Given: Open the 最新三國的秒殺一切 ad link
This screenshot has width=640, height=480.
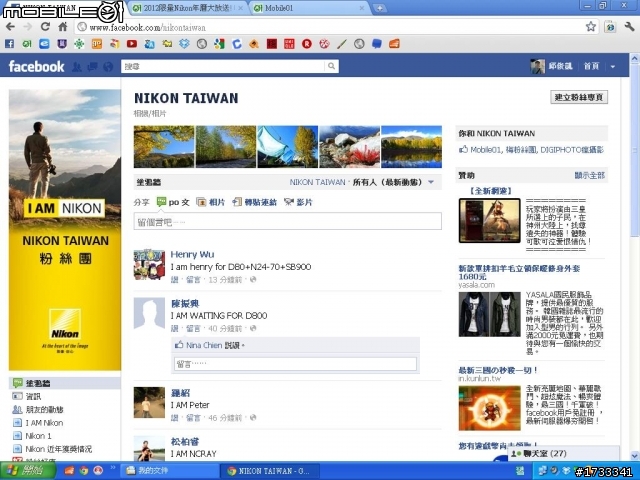Looking at the screenshot, I should pos(498,370).
